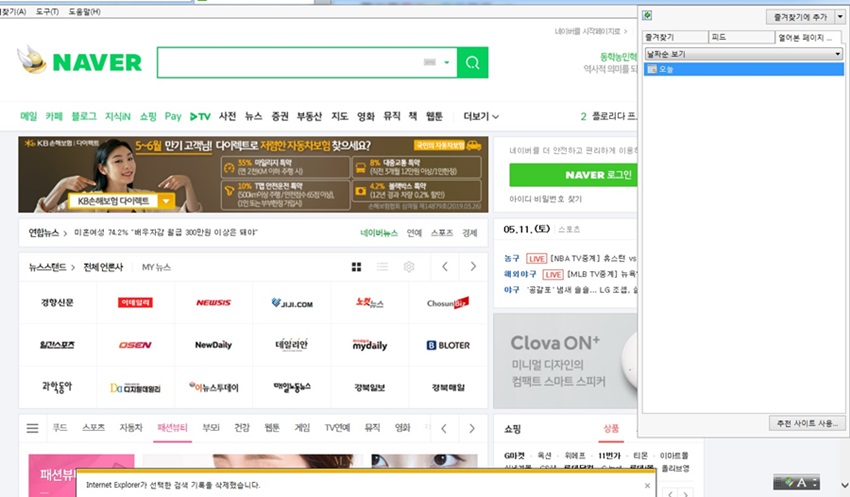This screenshot has height=497, width=850.
Task: Open the BLOTER press logo
Action: pos(448,345)
